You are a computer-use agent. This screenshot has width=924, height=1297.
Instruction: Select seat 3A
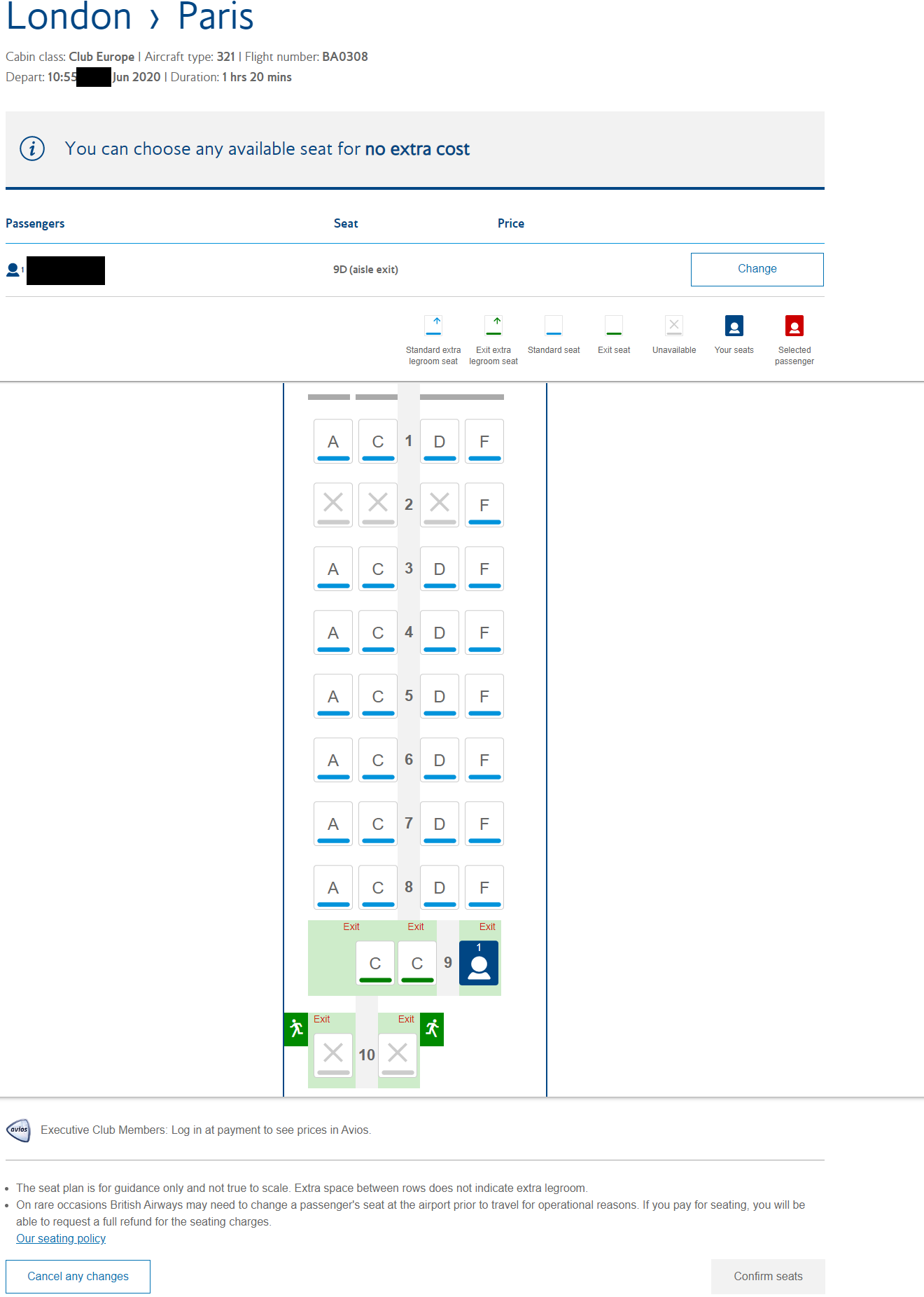point(333,569)
